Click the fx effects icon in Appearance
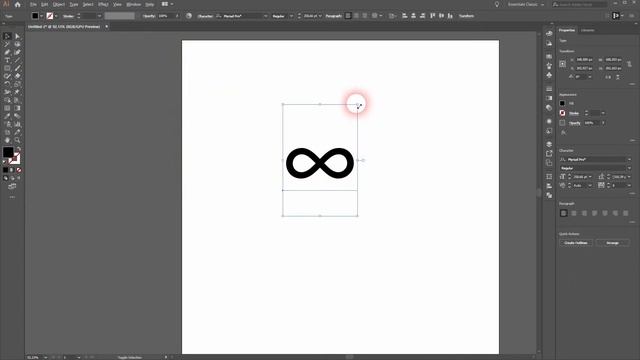This screenshot has height=360, width=640. 563,132
